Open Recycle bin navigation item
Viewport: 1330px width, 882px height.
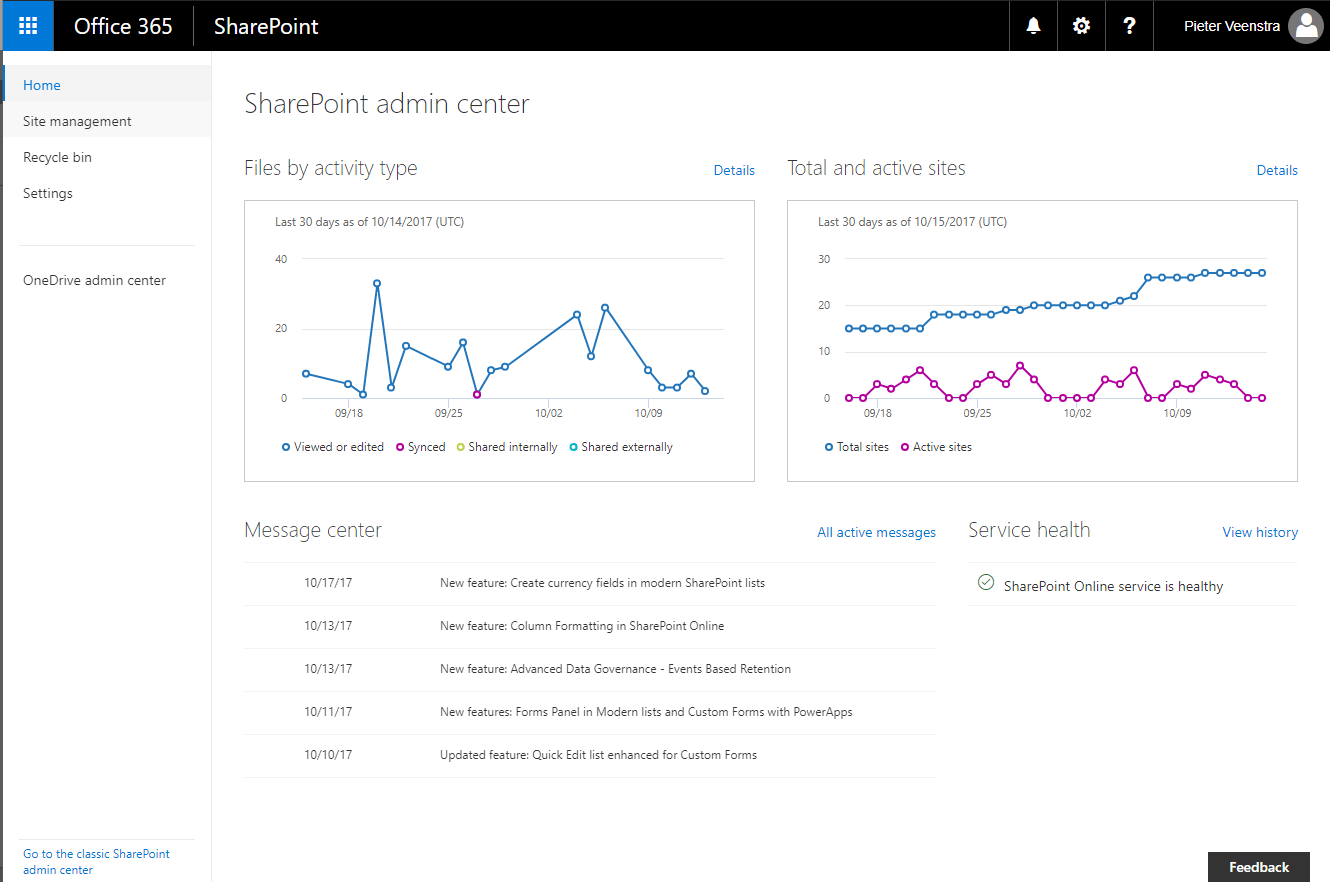point(107,157)
